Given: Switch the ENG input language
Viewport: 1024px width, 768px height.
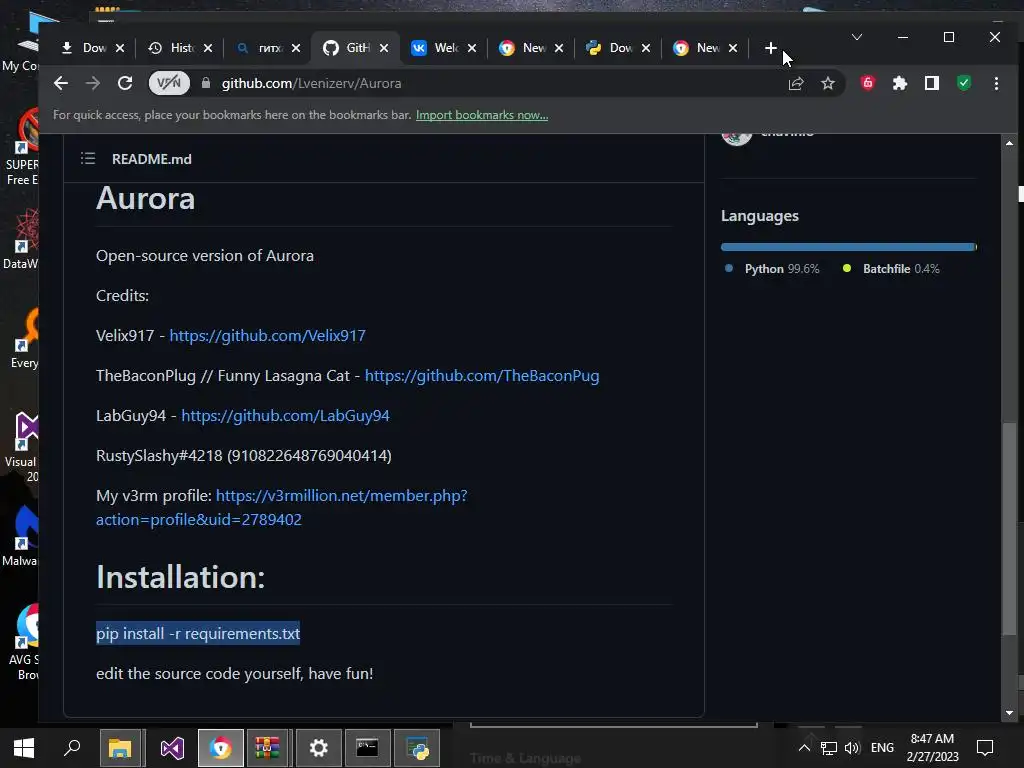Looking at the screenshot, I should (x=882, y=748).
